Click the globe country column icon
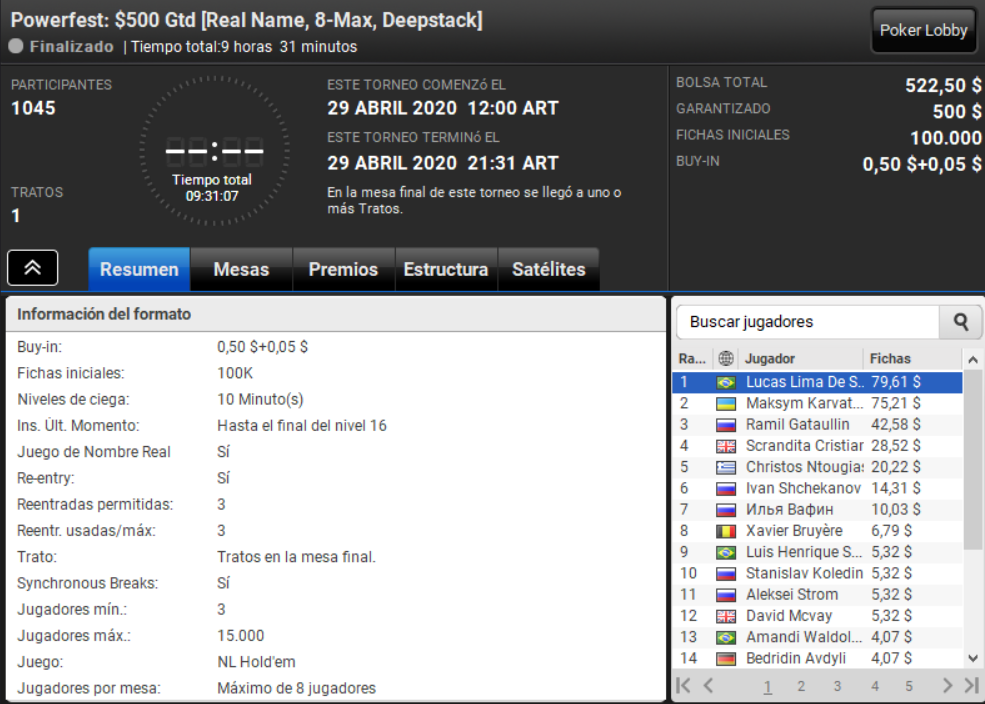 pyautogui.click(x=726, y=359)
